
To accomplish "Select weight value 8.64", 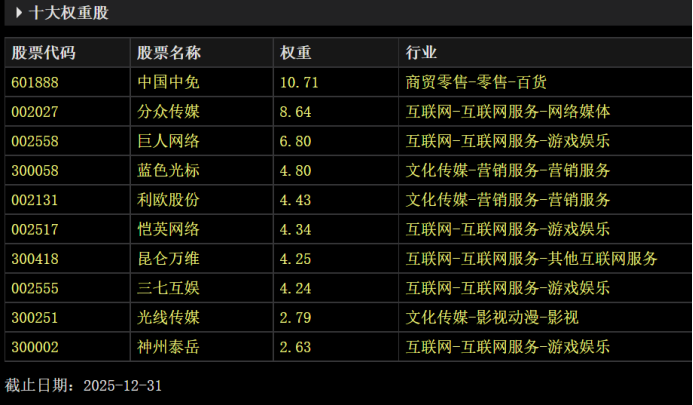I will (295, 112).
